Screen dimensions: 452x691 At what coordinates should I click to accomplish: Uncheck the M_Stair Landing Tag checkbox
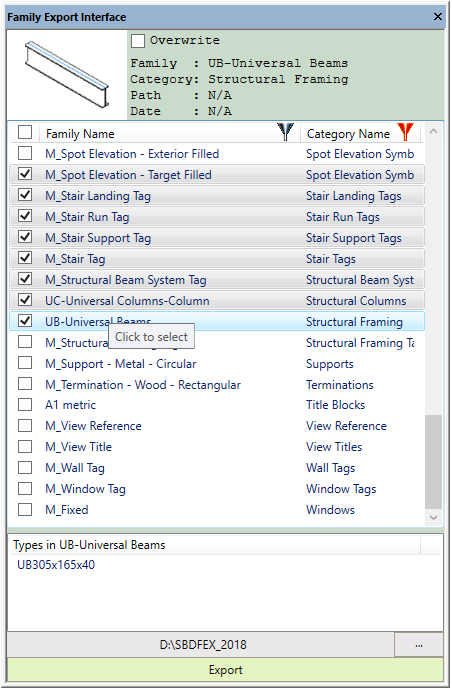pos(25,195)
